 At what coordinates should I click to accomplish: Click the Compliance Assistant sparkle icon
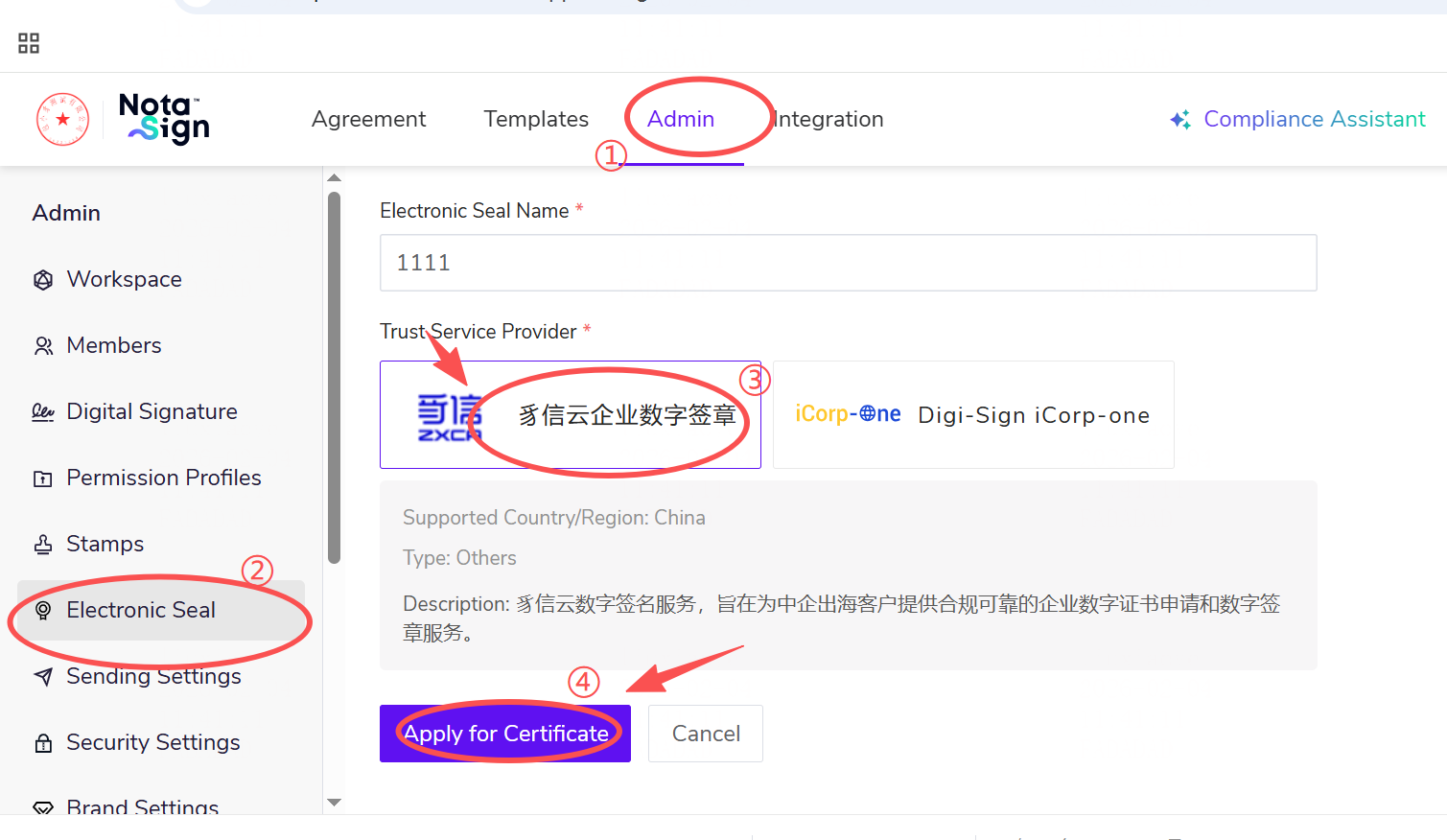[1180, 120]
